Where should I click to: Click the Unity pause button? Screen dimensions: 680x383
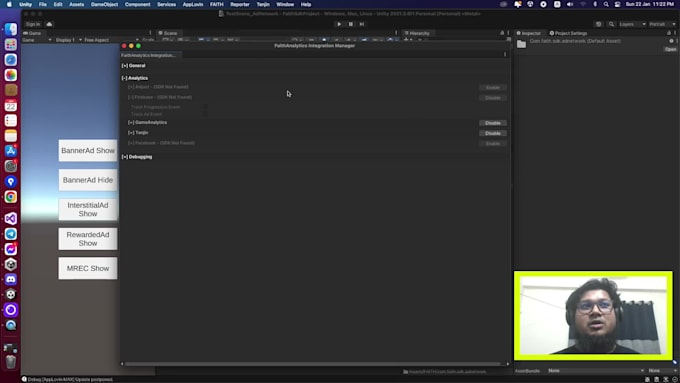[351, 24]
